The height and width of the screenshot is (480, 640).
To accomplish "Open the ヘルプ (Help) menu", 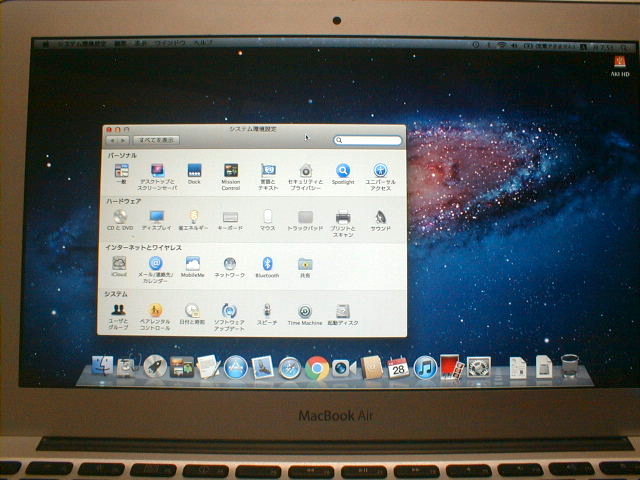I will (203, 44).
